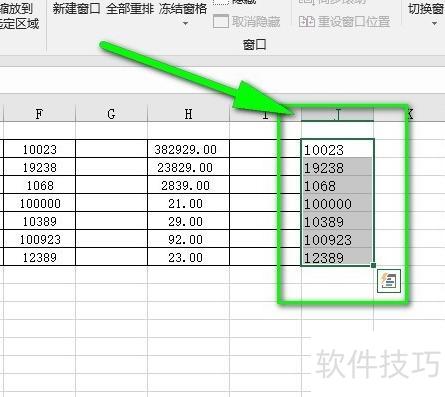Click the New Window button 新建窗口
This screenshot has width=445, height=397.
tap(76, 9)
